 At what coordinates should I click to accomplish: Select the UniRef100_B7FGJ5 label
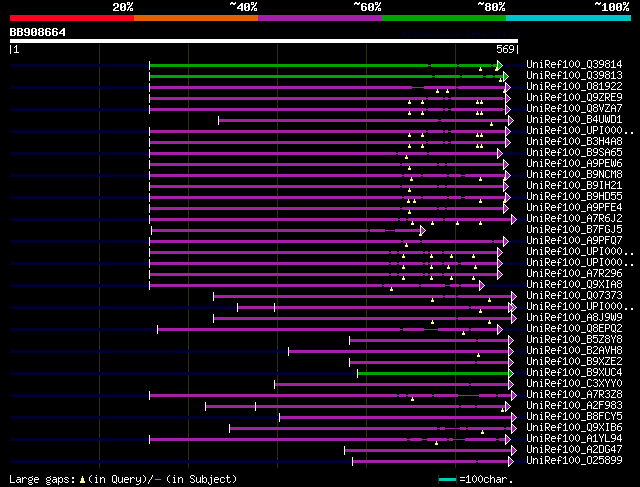574,229
